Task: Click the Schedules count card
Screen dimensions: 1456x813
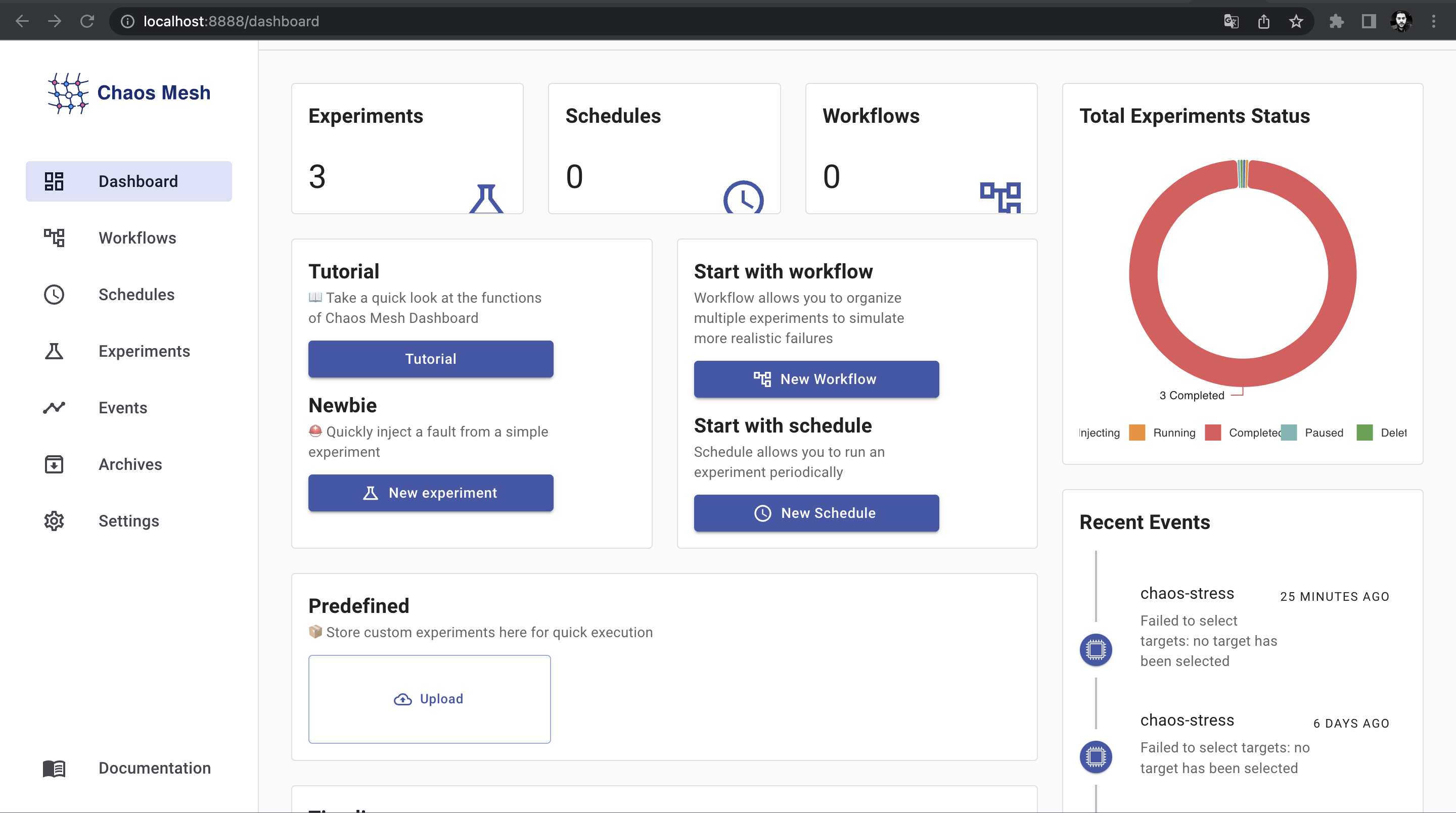Action: pyautogui.click(x=664, y=149)
